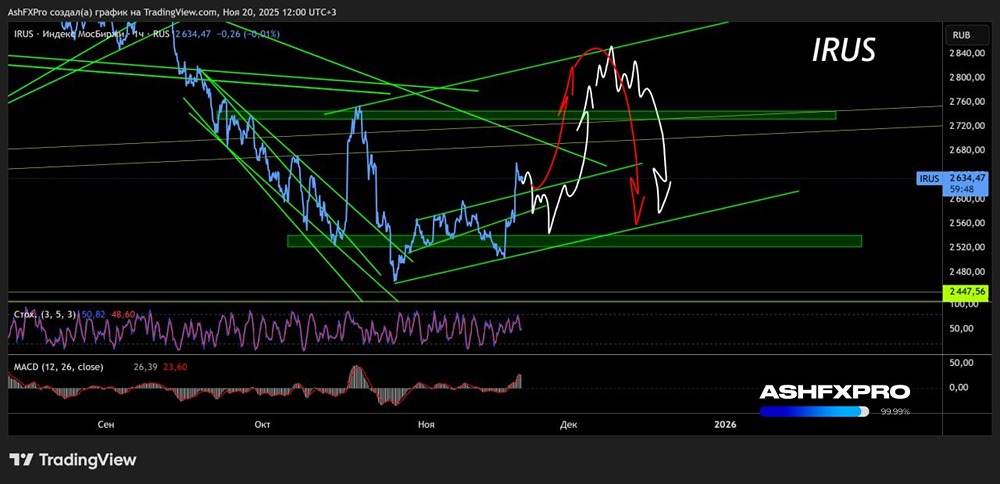Click the red 48,60 stochastic value
Image resolution: width=1000 pixels, height=484 pixels.
[124, 315]
